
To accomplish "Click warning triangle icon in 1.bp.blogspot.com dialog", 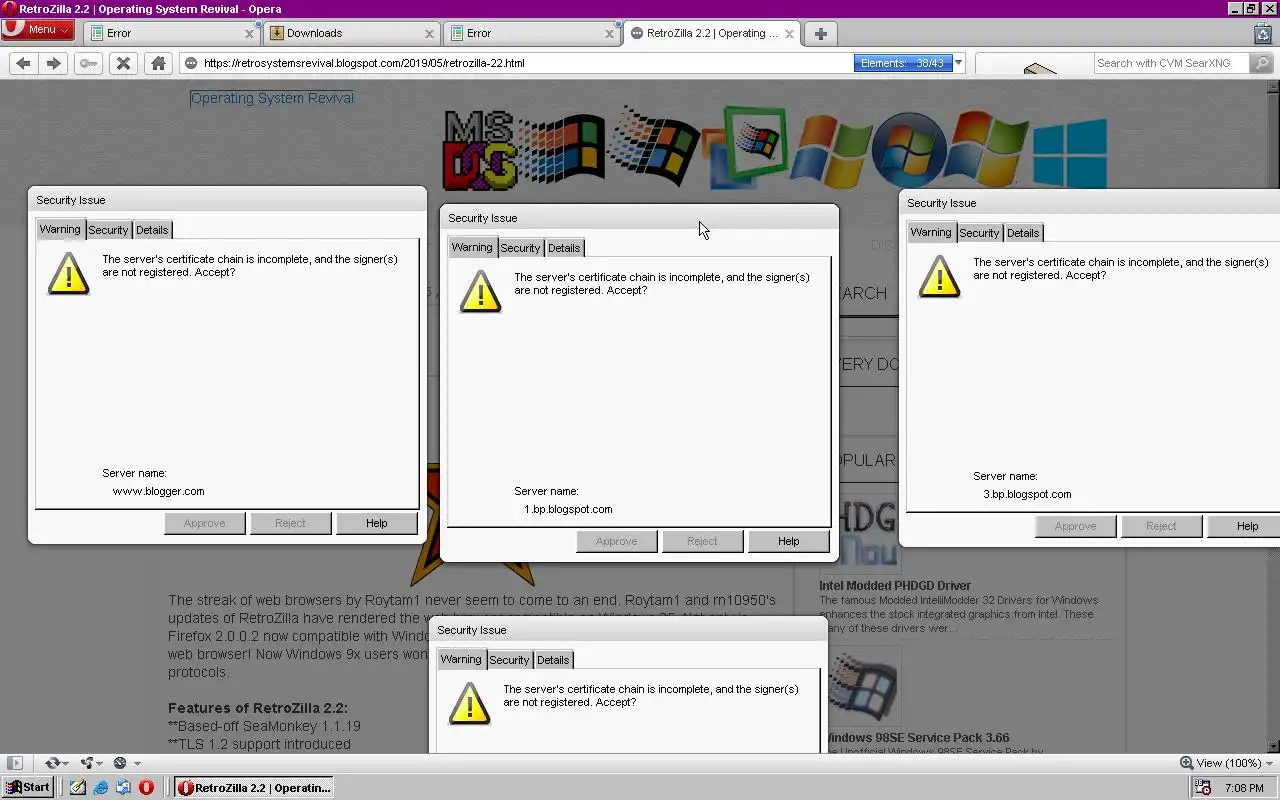I will (x=480, y=291).
